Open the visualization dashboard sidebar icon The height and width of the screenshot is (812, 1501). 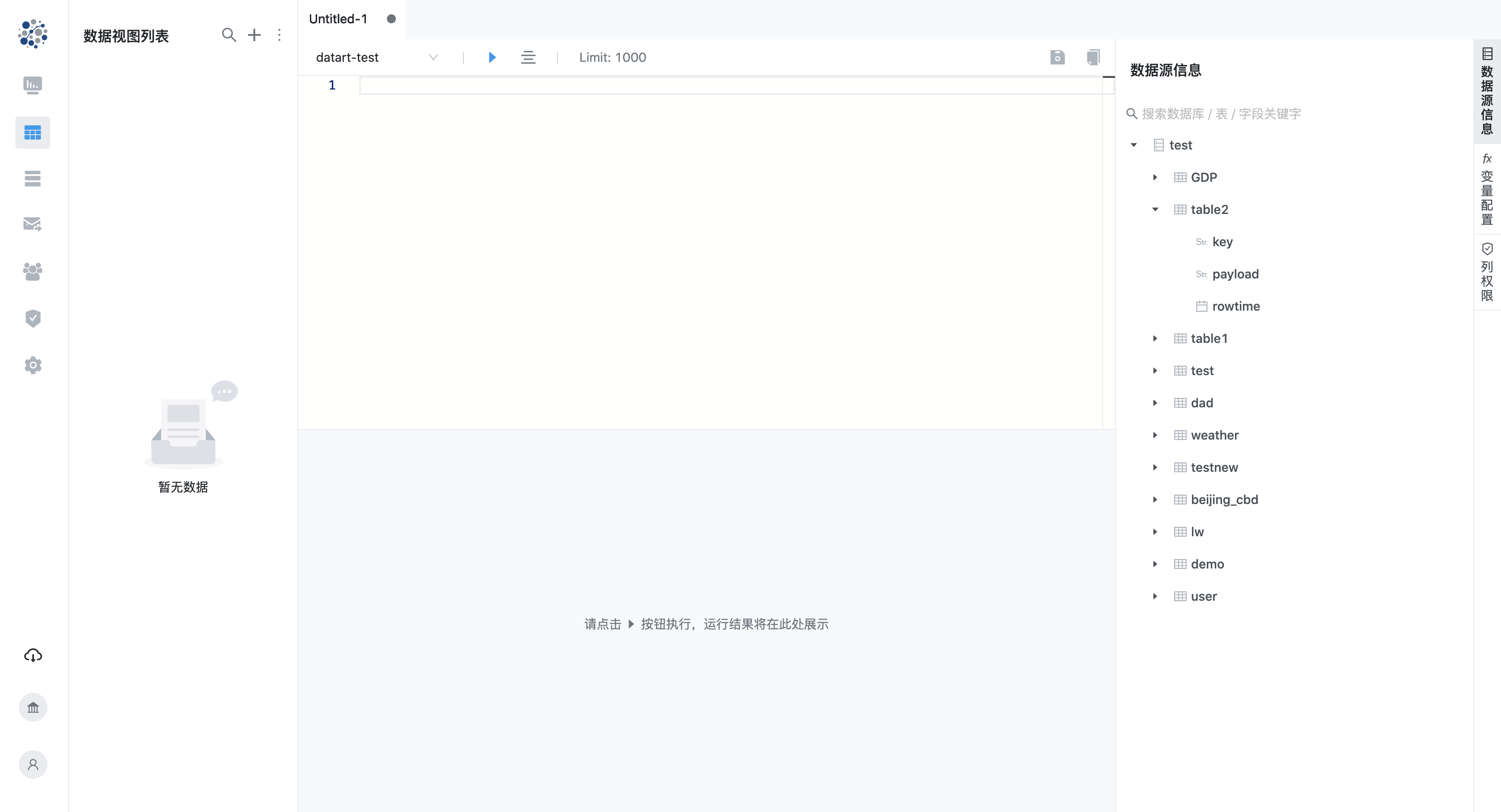pyautogui.click(x=33, y=85)
